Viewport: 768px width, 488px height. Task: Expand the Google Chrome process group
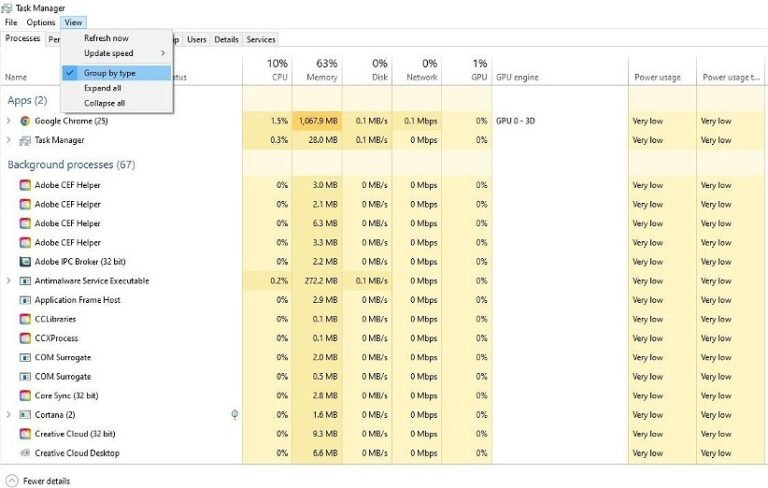9,121
